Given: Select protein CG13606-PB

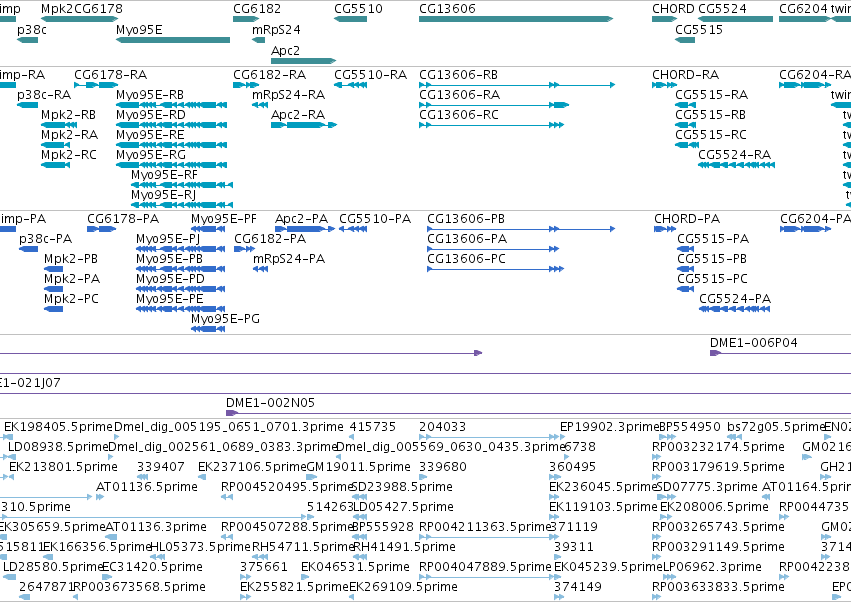Looking at the screenshot, I should click(466, 219).
